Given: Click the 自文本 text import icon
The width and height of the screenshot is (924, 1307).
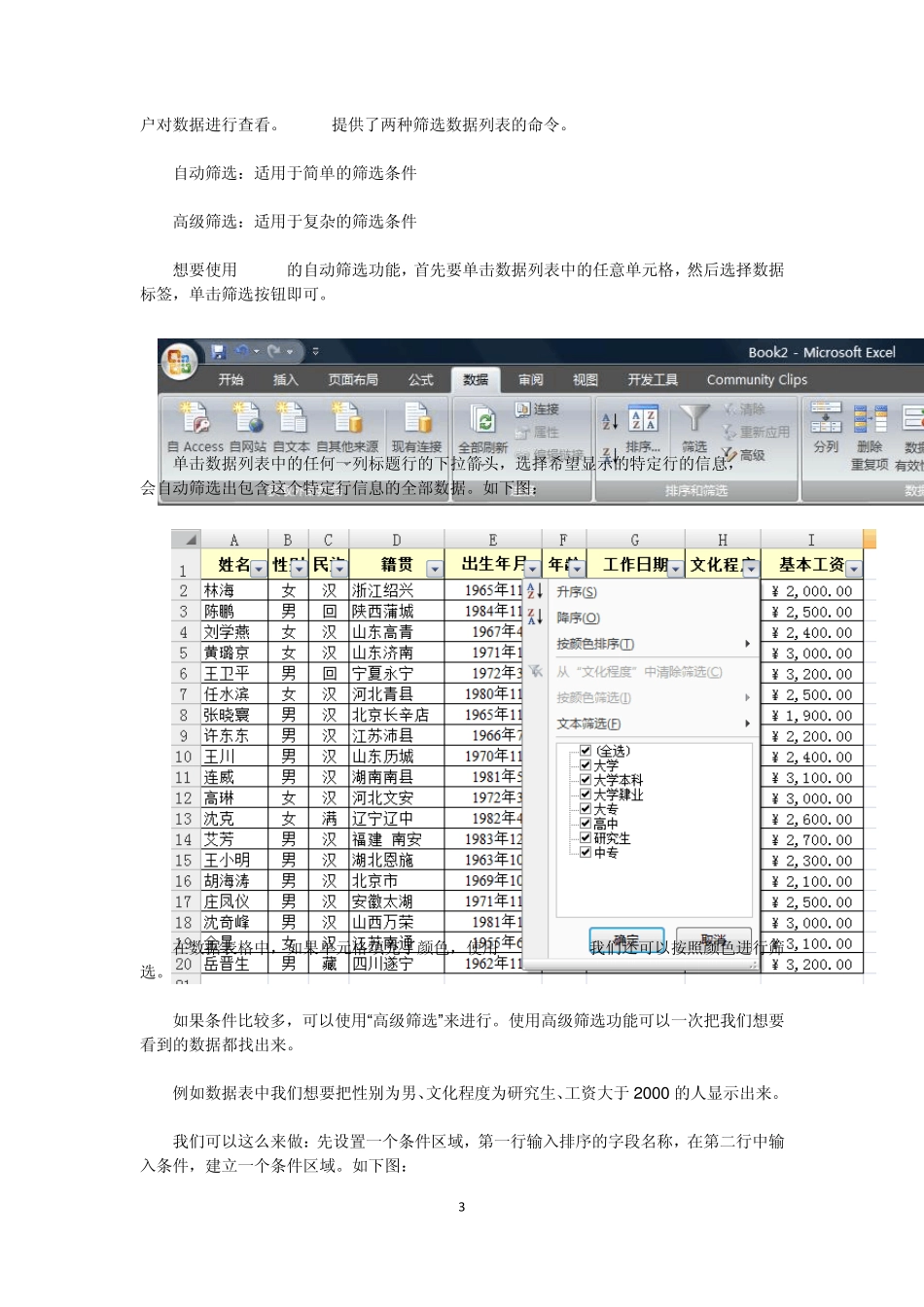Looking at the screenshot, I should (x=292, y=418).
